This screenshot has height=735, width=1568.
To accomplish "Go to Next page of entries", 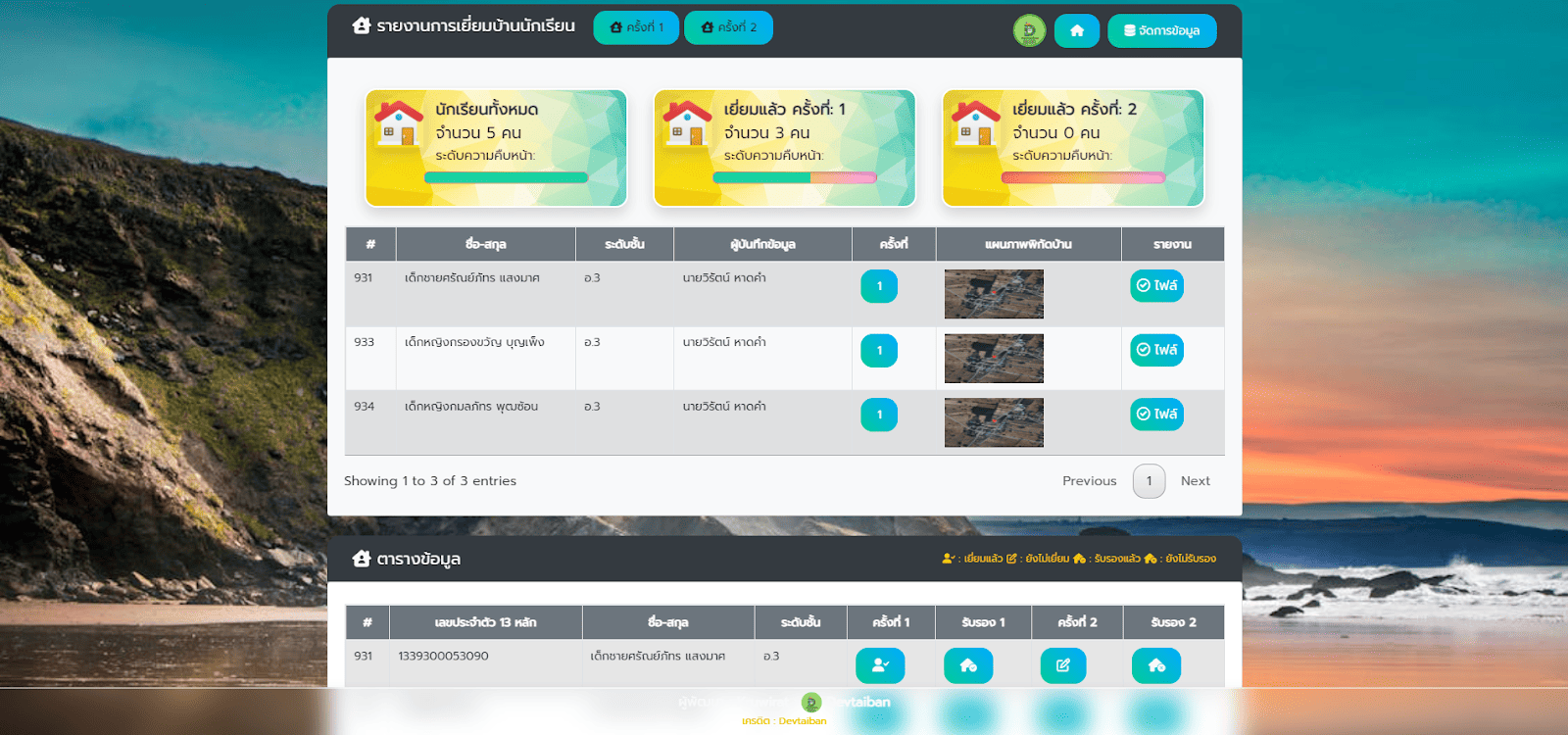I will coord(1196,481).
